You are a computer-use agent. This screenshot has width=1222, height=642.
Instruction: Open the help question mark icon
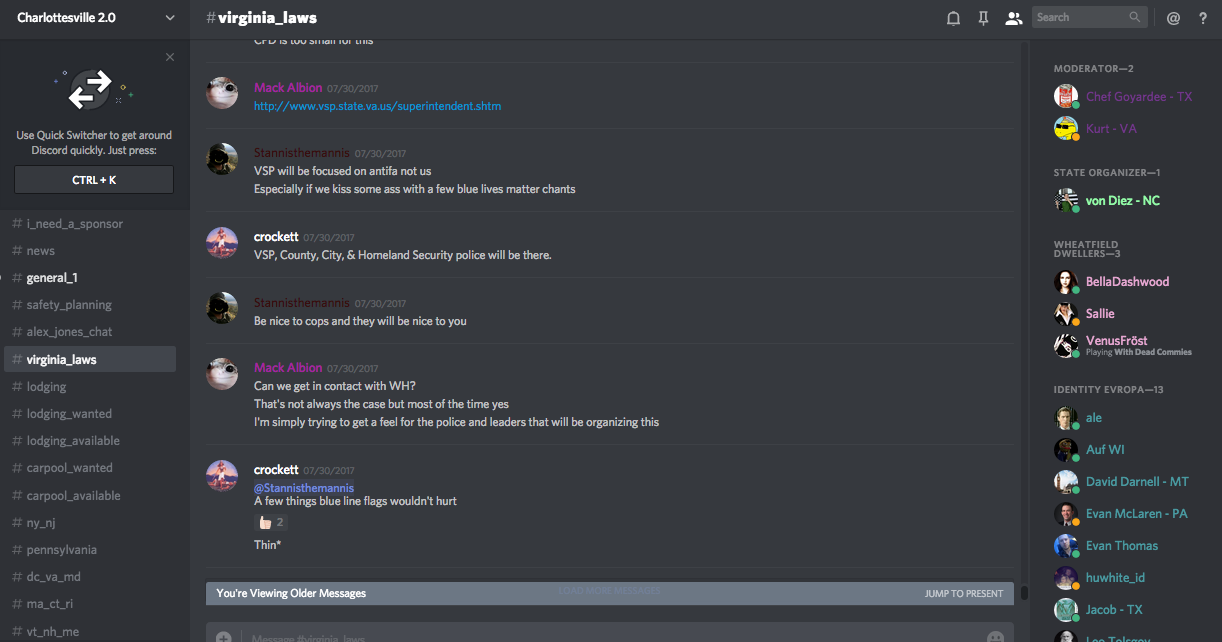click(x=1203, y=18)
